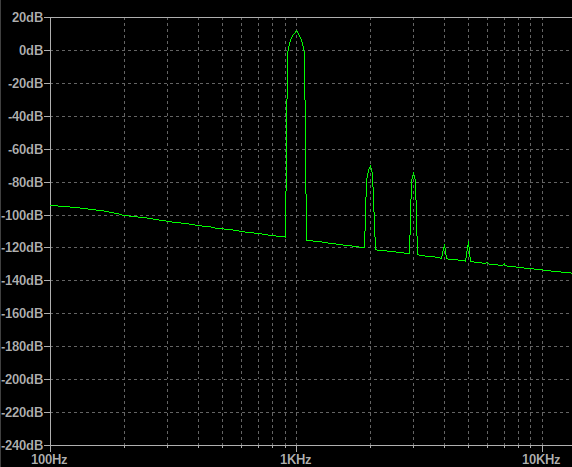Screen dimensions: 572x467
Task: Click the -80dB axis label
Action: pyautogui.click(x=26, y=182)
